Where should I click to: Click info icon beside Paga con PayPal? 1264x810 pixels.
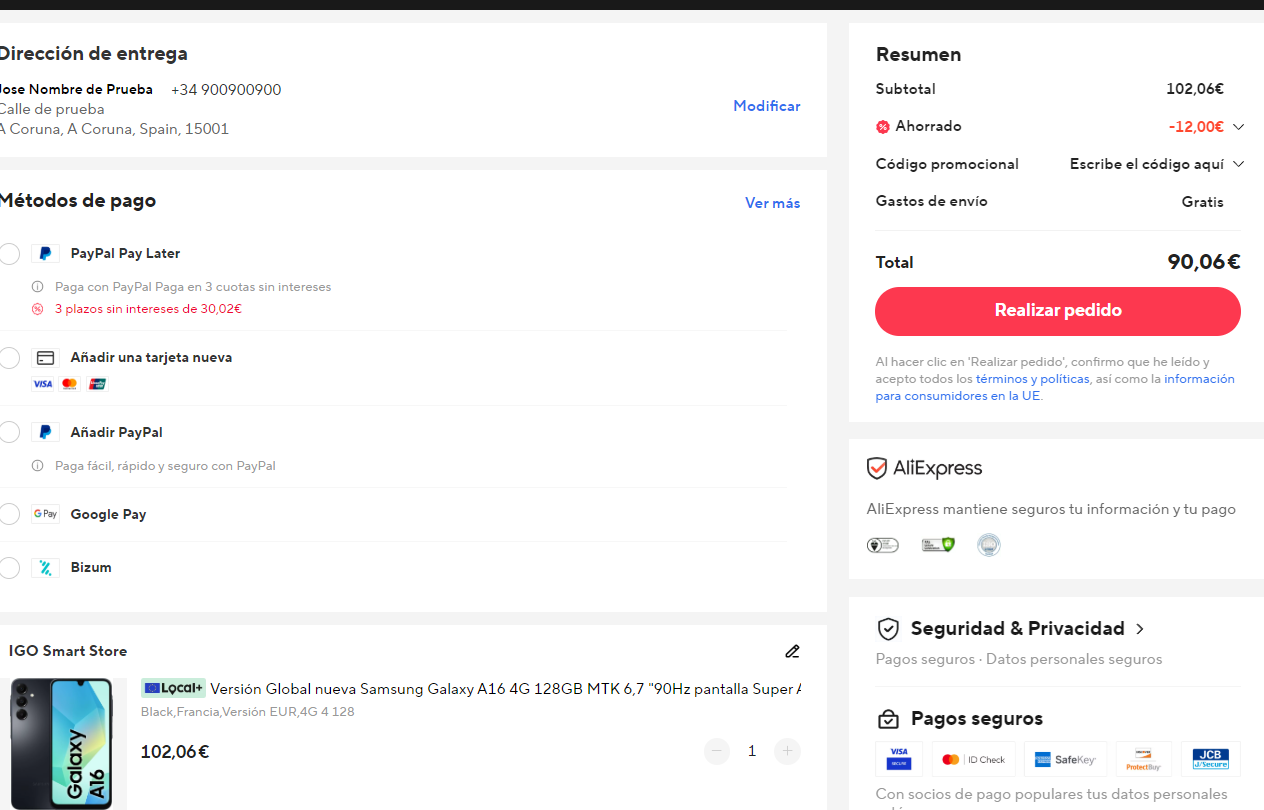pos(38,287)
